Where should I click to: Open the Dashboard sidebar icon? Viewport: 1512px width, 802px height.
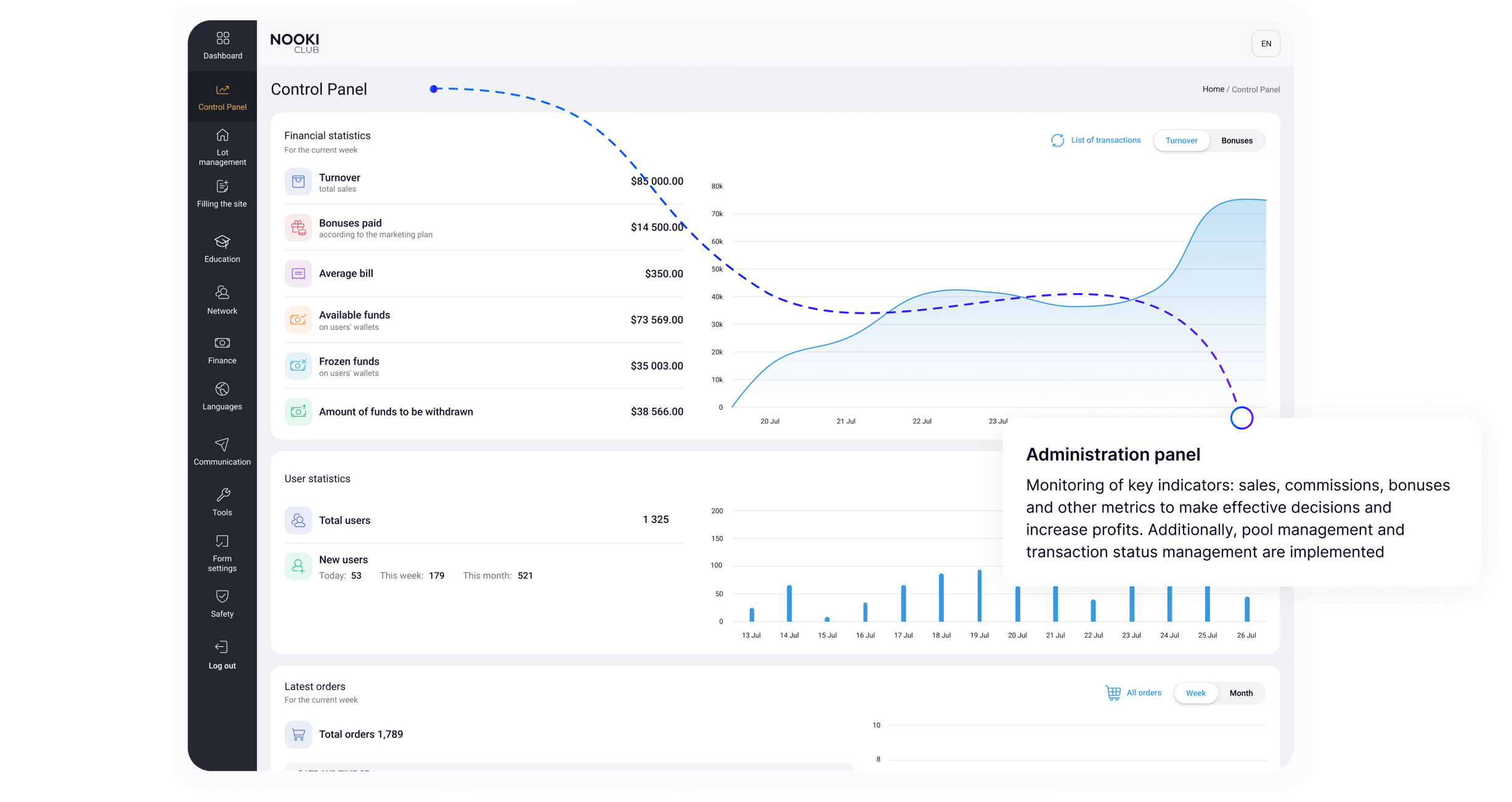(222, 39)
